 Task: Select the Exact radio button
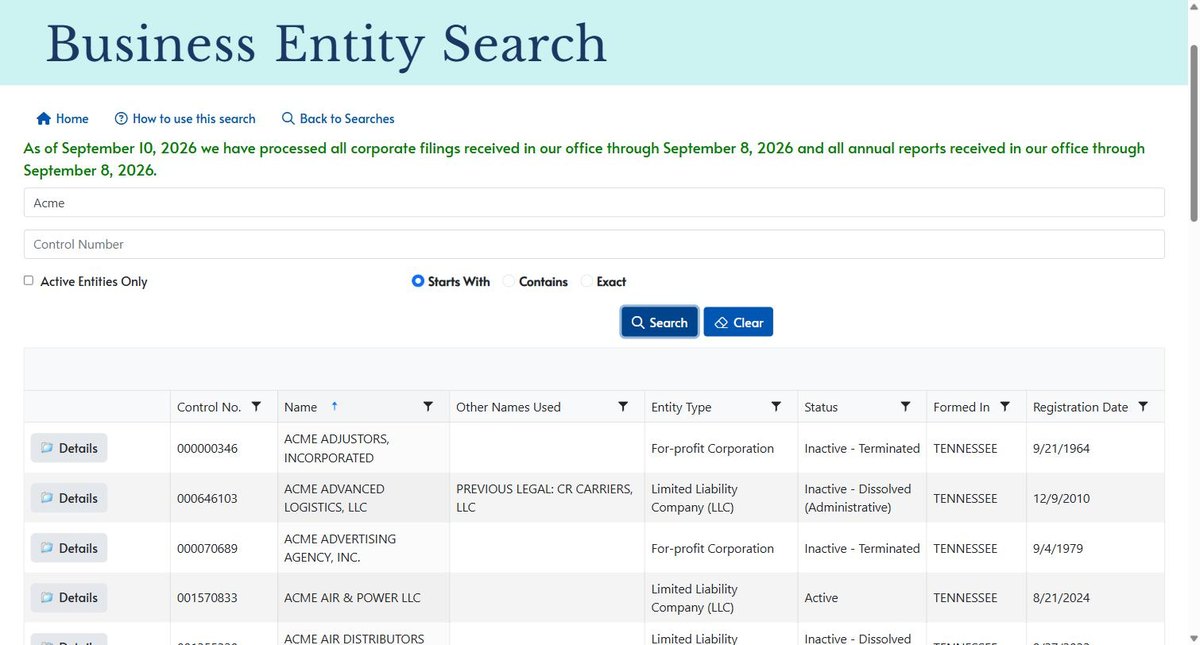pyautogui.click(x=587, y=281)
